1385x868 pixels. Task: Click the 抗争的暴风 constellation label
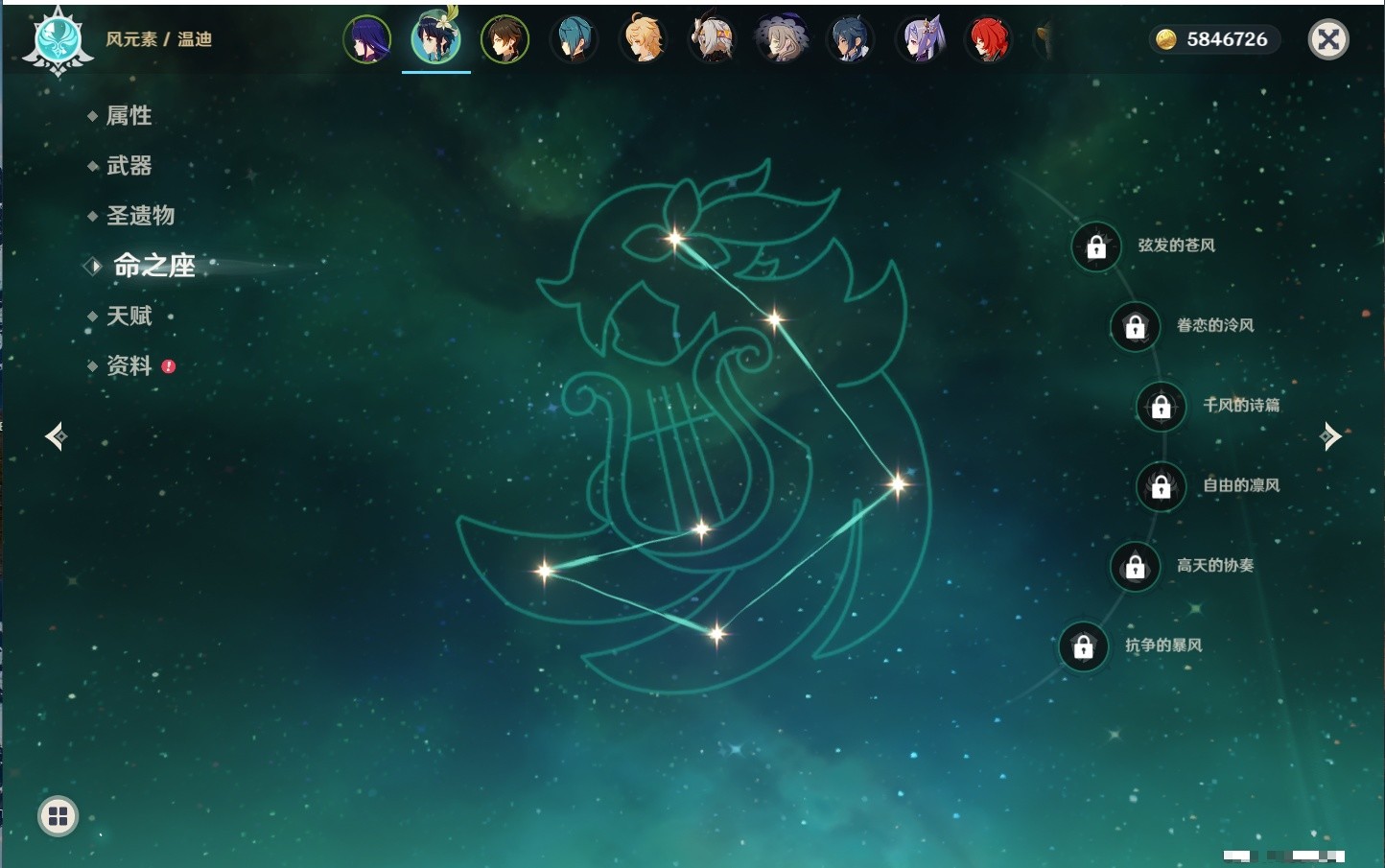[x=1163, y=645]
